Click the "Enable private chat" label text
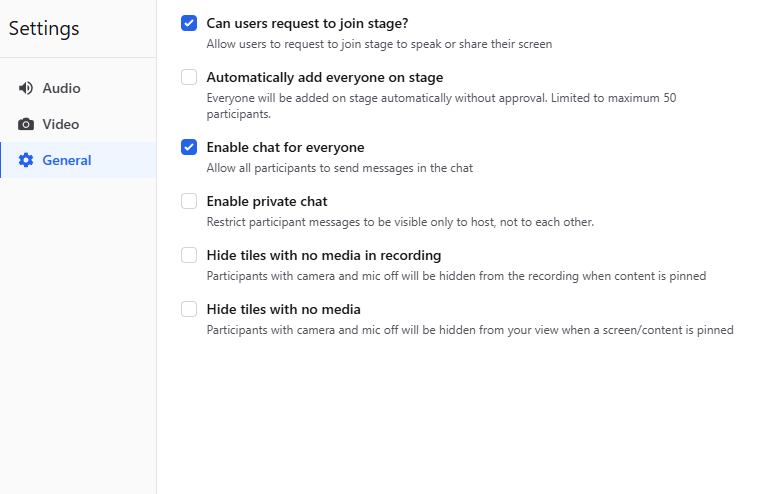Viewport: 761px width, 494px height. click(266, 201)
